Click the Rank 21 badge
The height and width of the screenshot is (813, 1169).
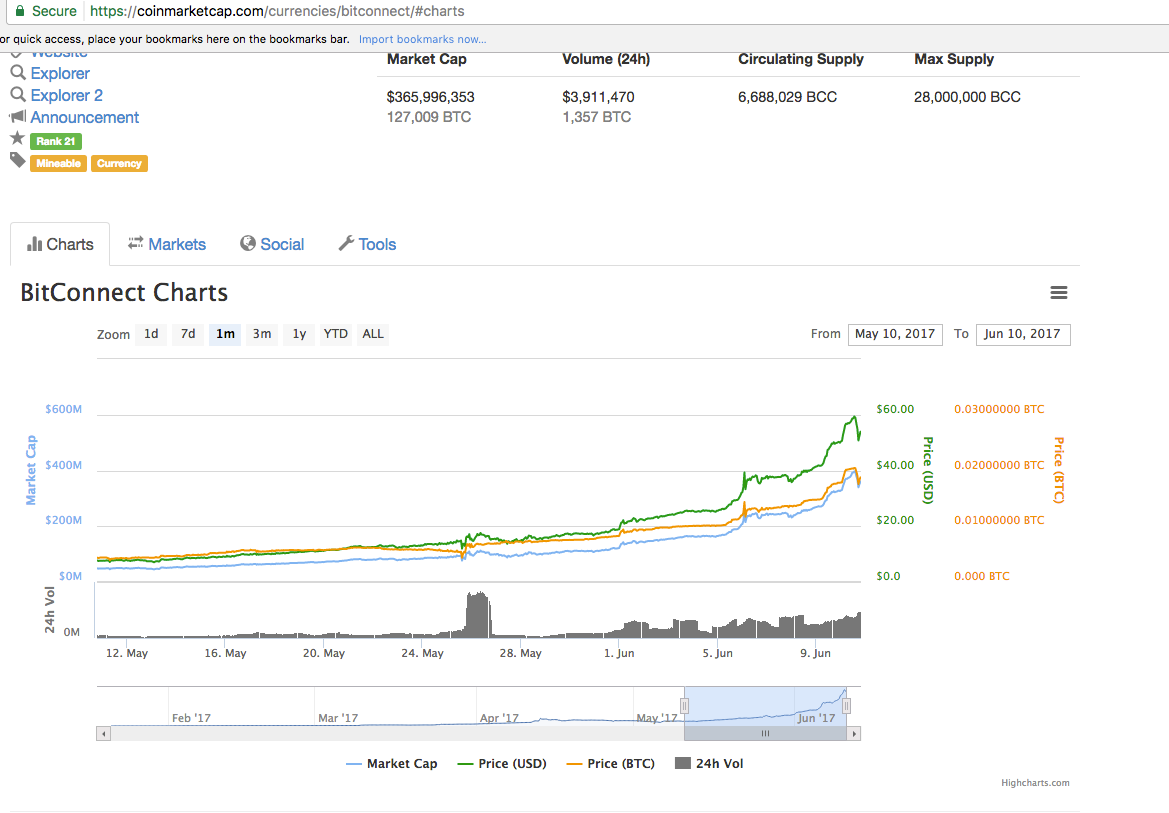coord(56,141)
